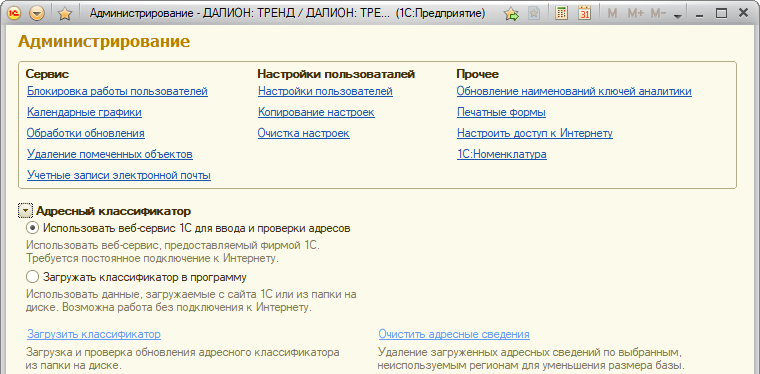Open Настройки пользователей link
The height and width of the screenshot is (374, 760).
pyautogui.click(x=325, y=91)
